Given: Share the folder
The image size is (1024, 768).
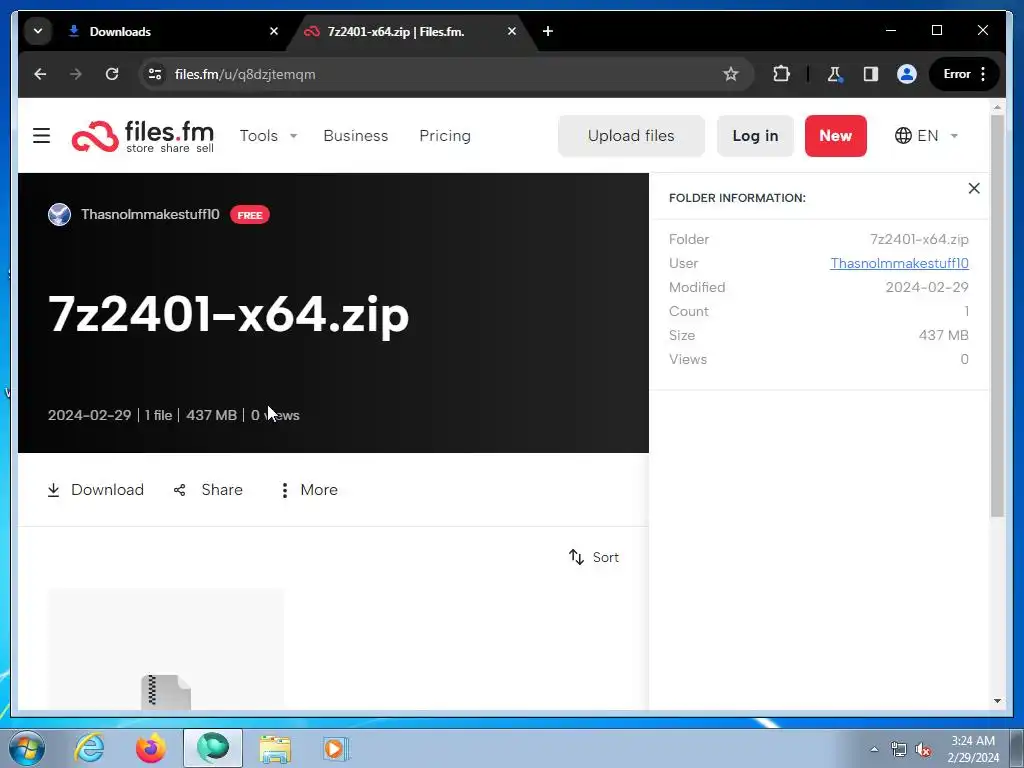Looking at the screenshot, I should [208, 490].
